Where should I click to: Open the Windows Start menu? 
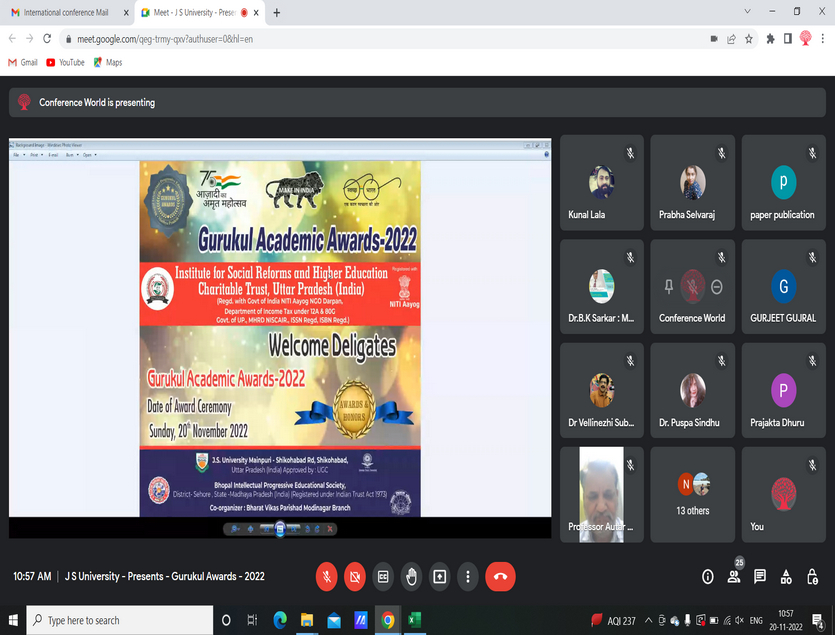pos(13,620)
